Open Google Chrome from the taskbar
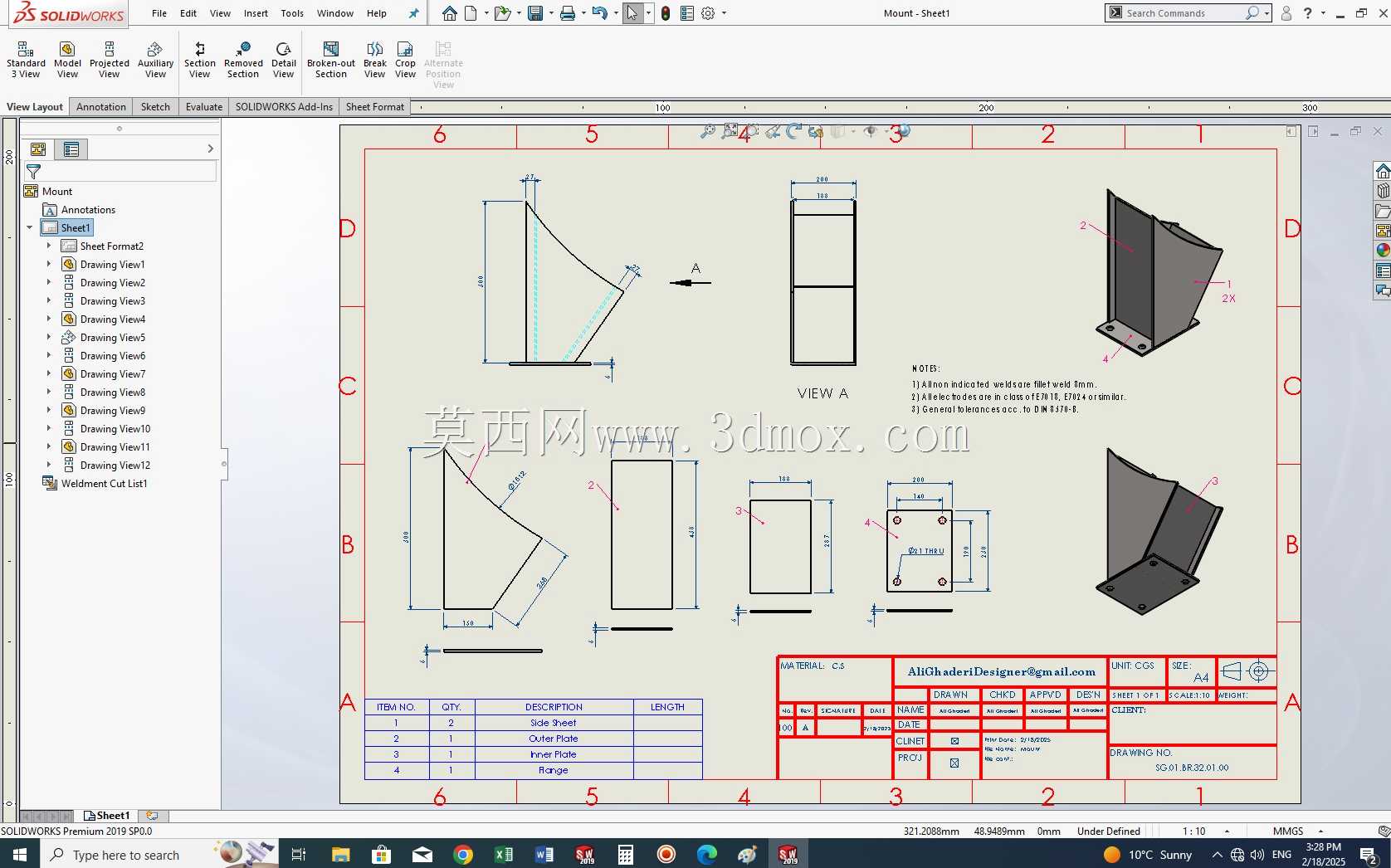This screenshot has height=868, width=1391. (x=463, y=854)
